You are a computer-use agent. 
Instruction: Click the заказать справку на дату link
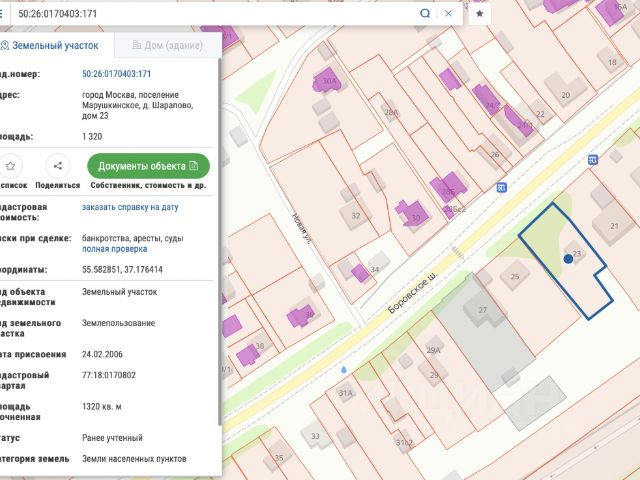tap(130, 207)
